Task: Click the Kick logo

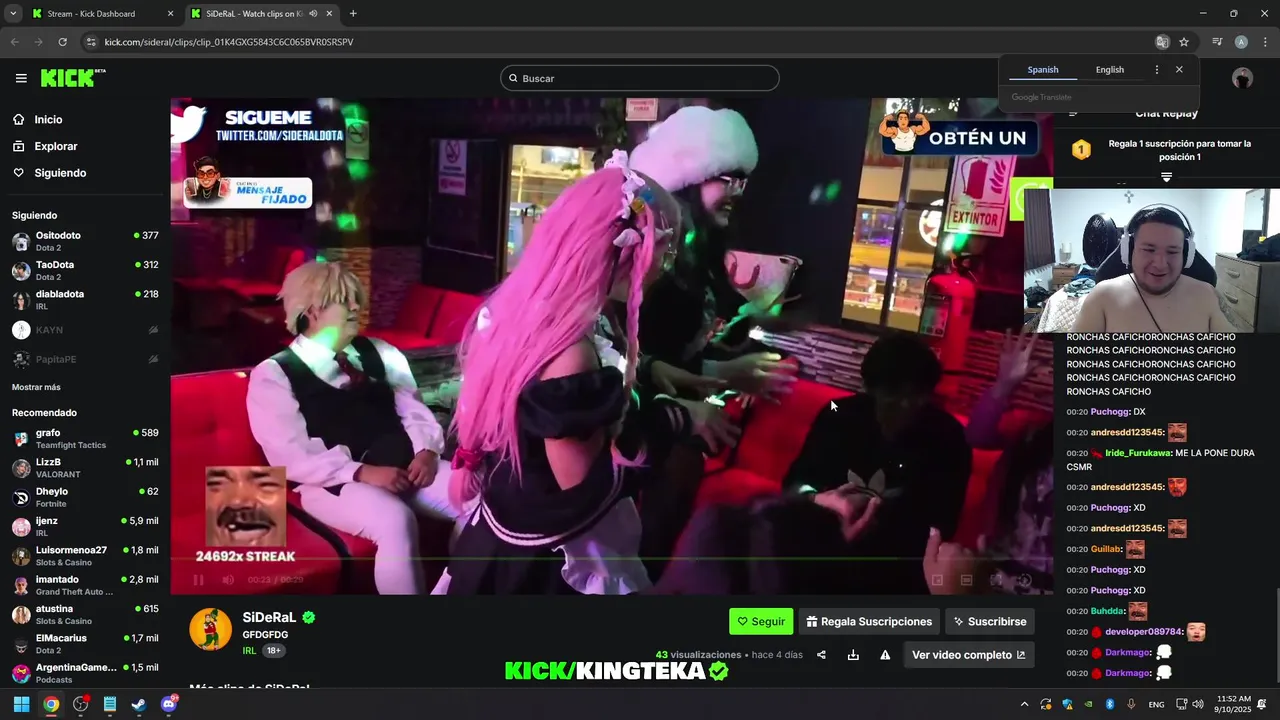Action: [72, 78]
